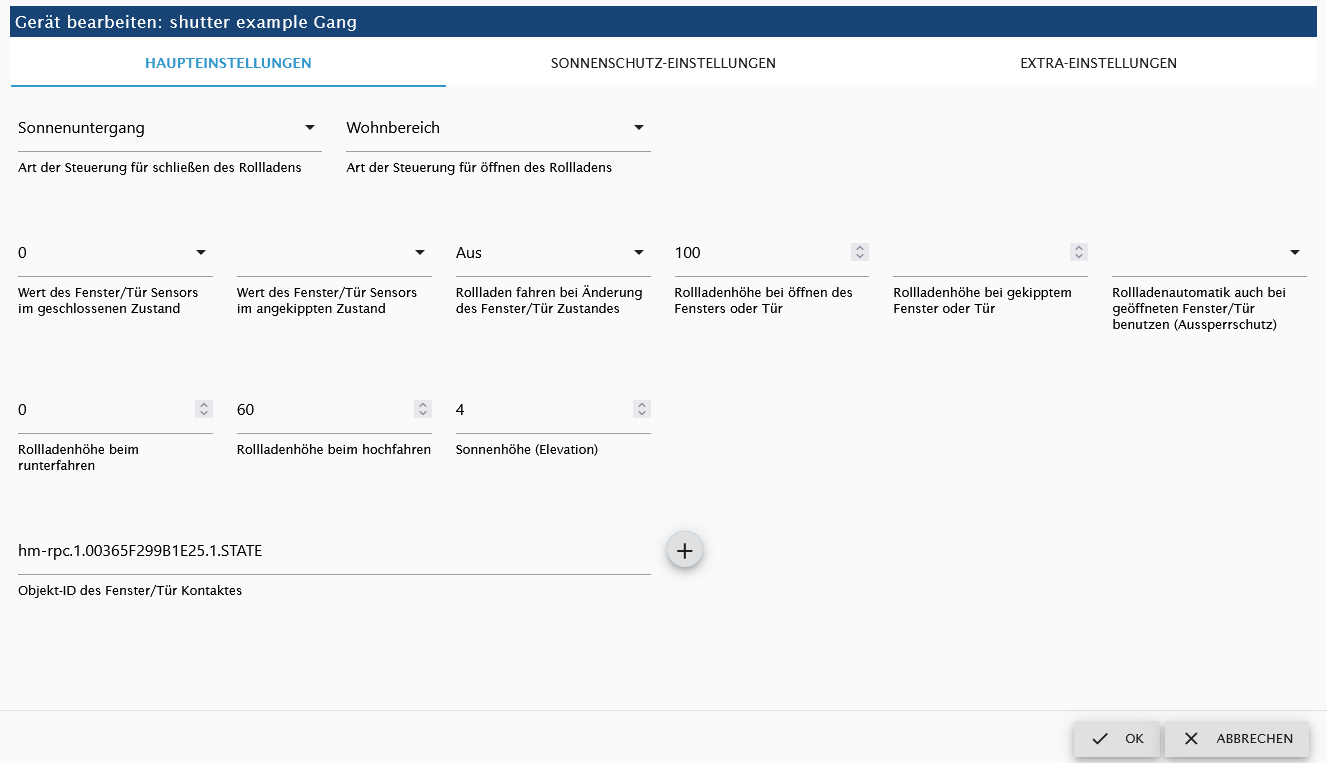Click the 'Art der Steuerung für öffnen des Rollladens' label
Image resolution: width=1327 pixels, height=763 pixels.
[x=479, y=168]
